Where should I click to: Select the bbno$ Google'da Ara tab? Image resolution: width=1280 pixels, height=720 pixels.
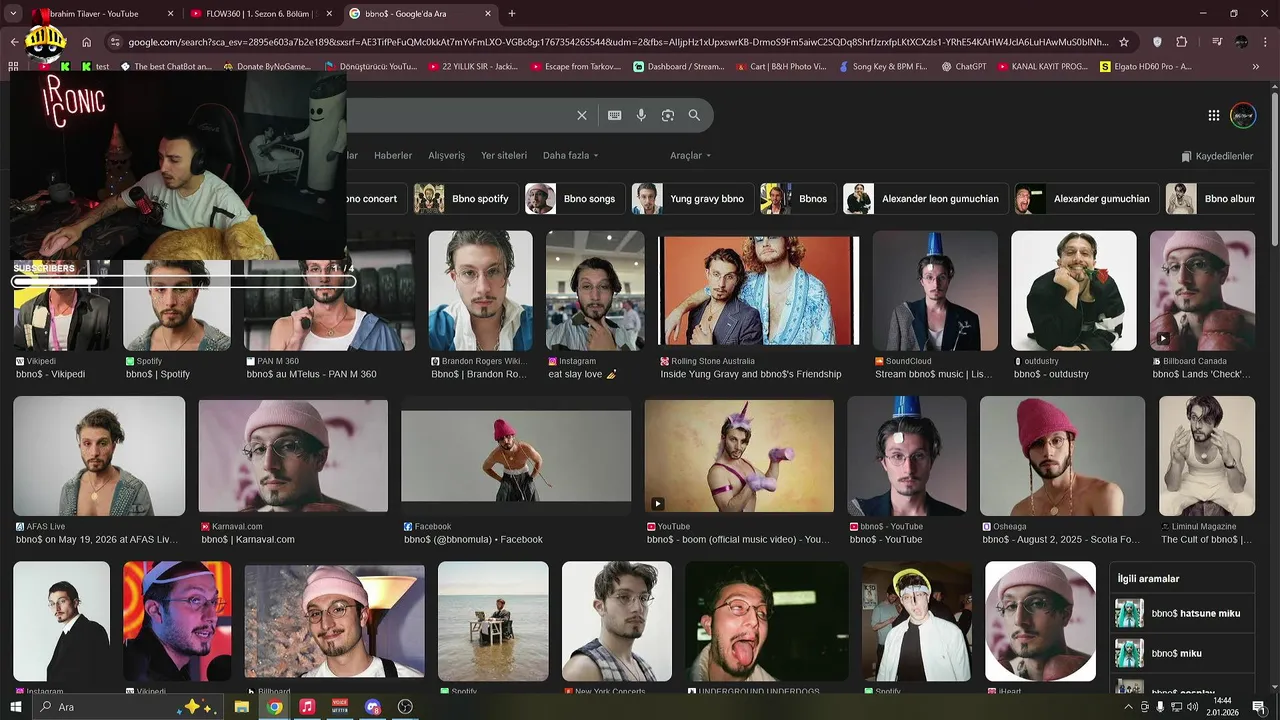pos(420,14)
